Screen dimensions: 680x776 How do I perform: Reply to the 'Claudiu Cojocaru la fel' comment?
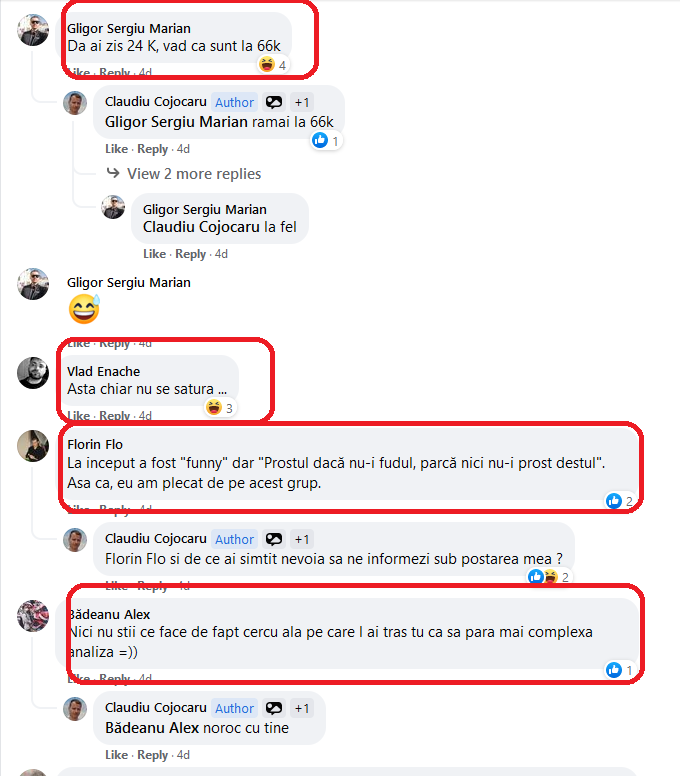(191, 254)
